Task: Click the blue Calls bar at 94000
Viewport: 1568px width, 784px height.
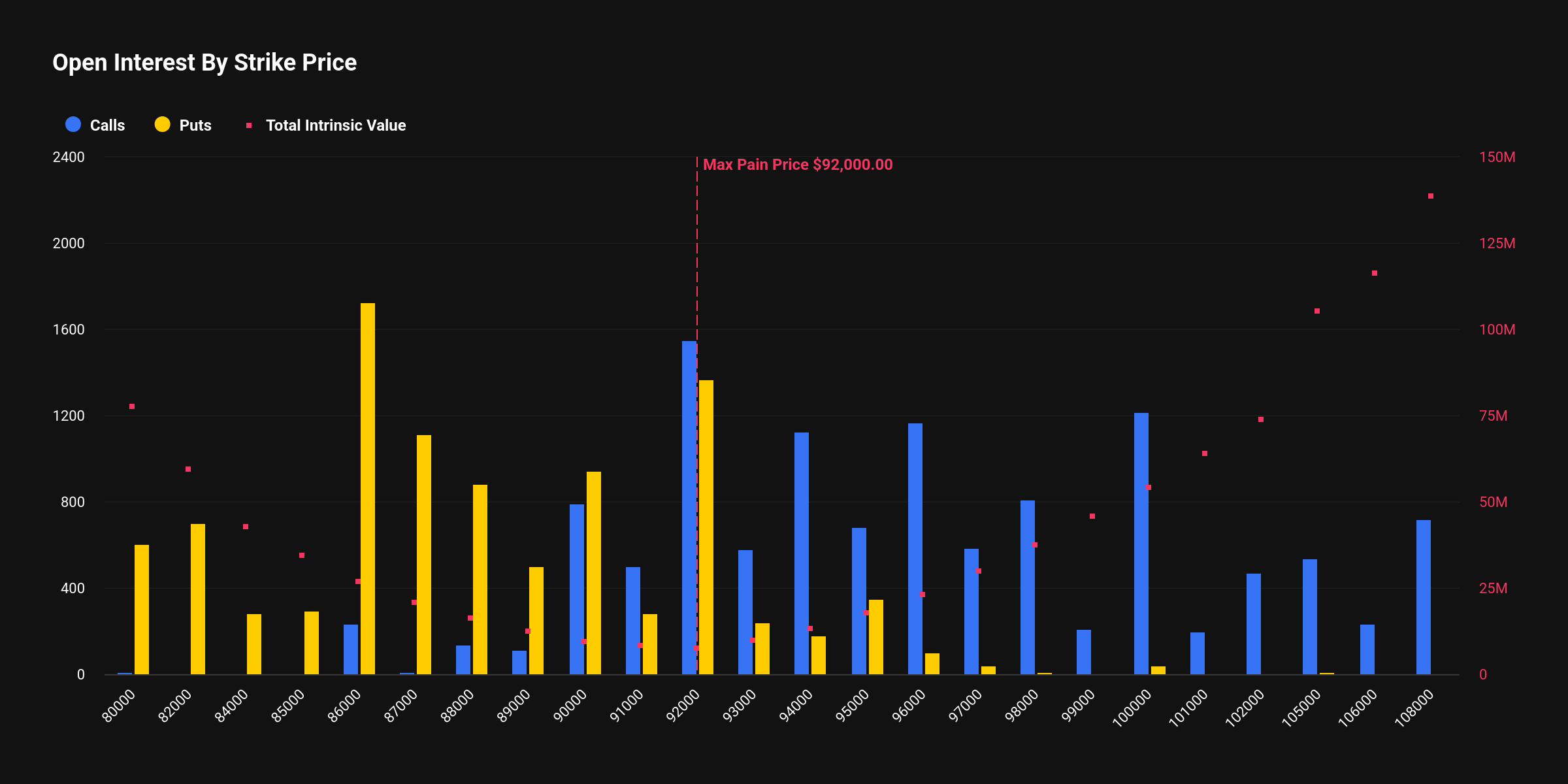Action: click(802, 552)
